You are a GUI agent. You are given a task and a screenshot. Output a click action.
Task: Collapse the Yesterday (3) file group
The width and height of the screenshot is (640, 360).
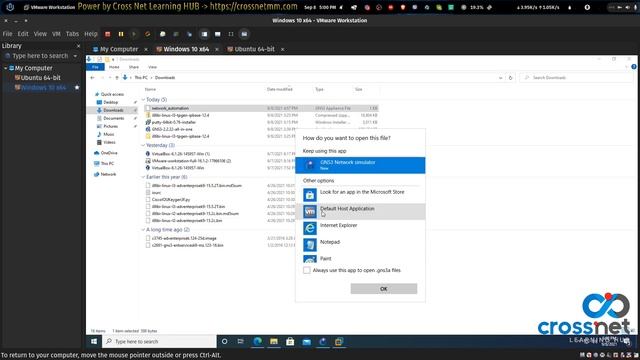143,145
